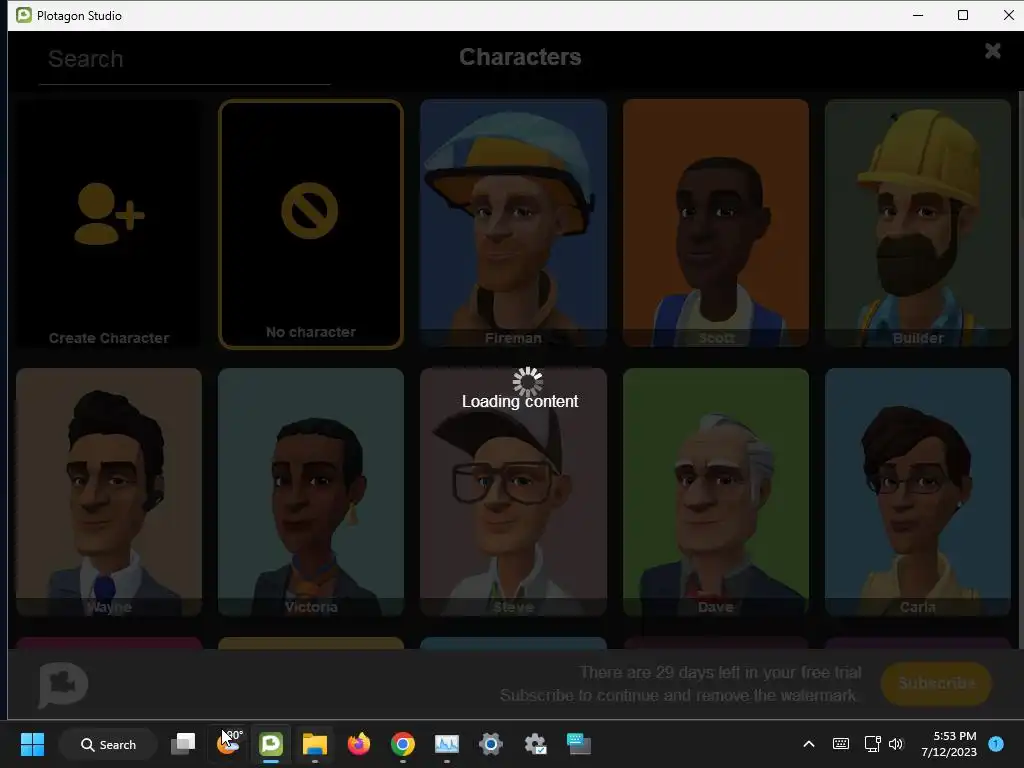
Task: Choose the Fireman character
Action: pyautogui.click(x=513, y=223)
